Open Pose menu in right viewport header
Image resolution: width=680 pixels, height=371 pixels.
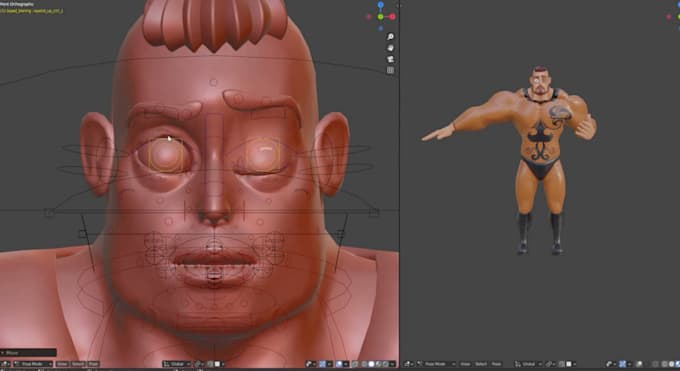(x=496, y=364)
